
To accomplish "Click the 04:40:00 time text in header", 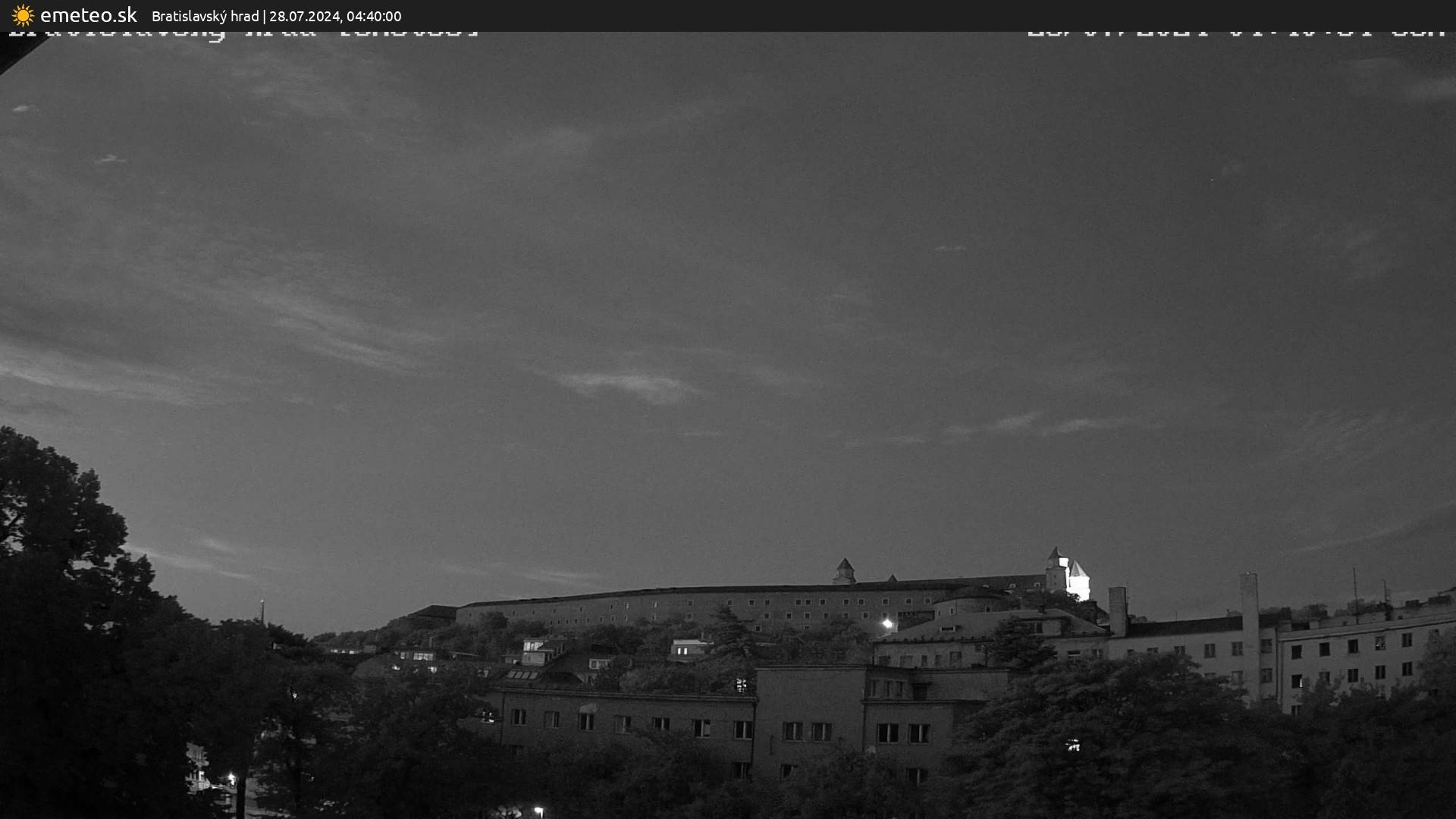I will point(374,16).
